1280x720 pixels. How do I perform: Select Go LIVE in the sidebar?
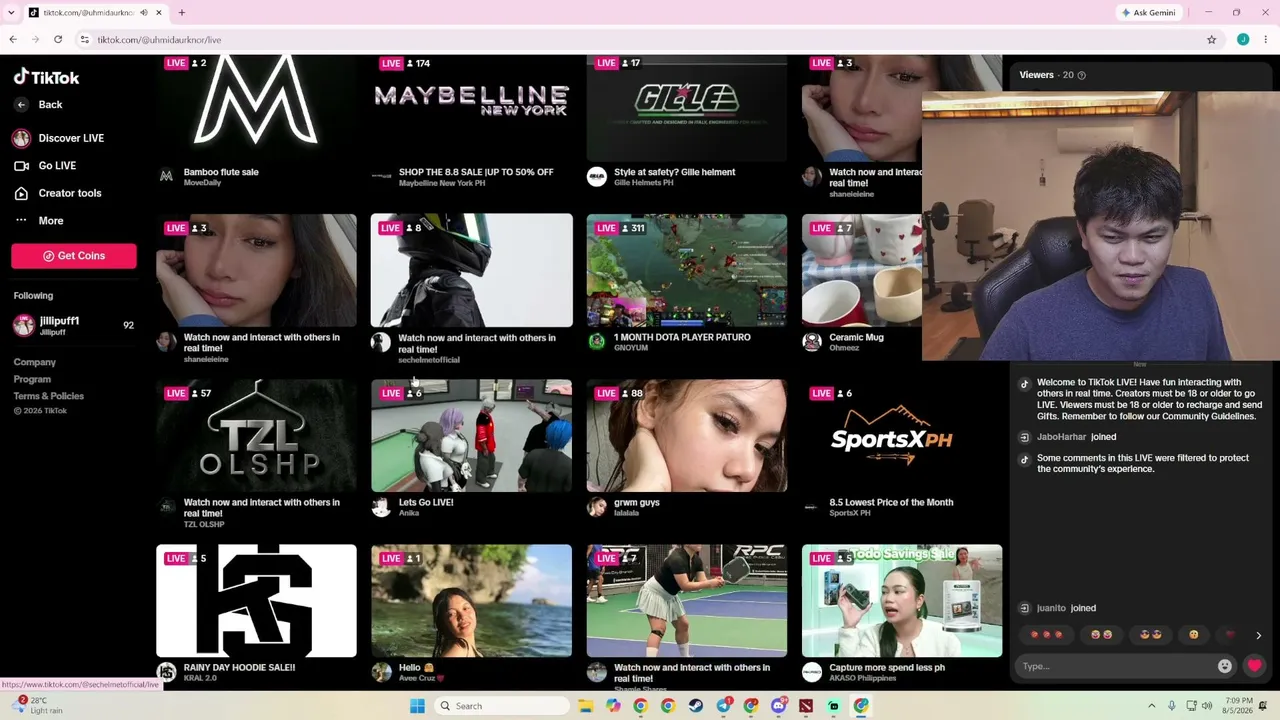(x=45, y=166)
